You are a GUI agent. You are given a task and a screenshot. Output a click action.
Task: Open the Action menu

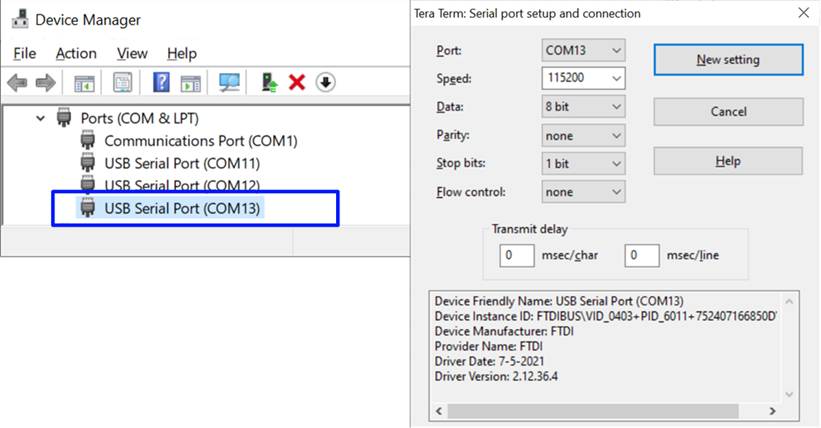coord(76,53)
